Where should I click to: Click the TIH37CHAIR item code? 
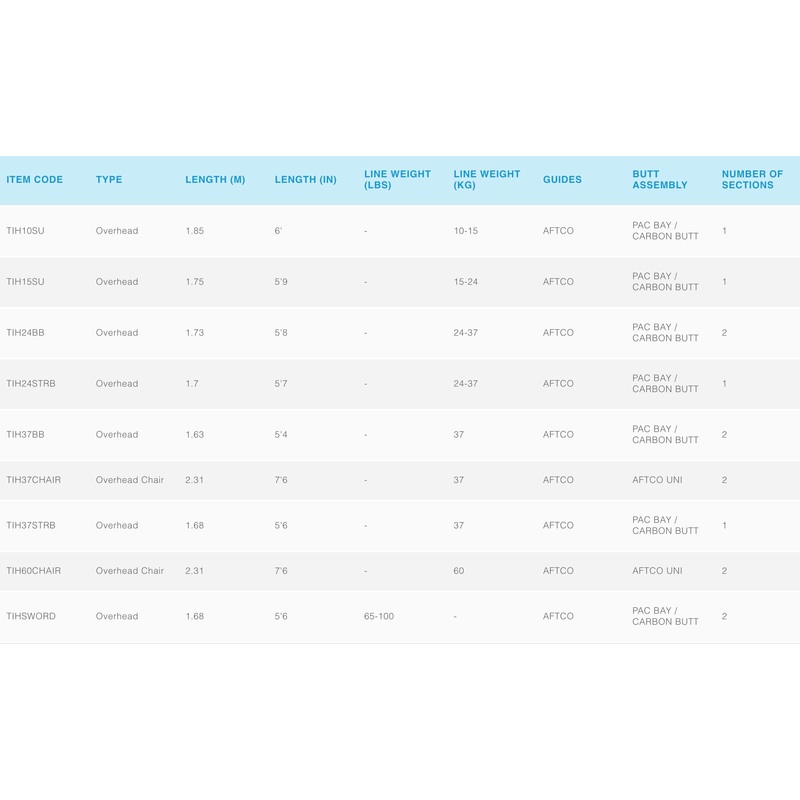click(x=33, y=480)
